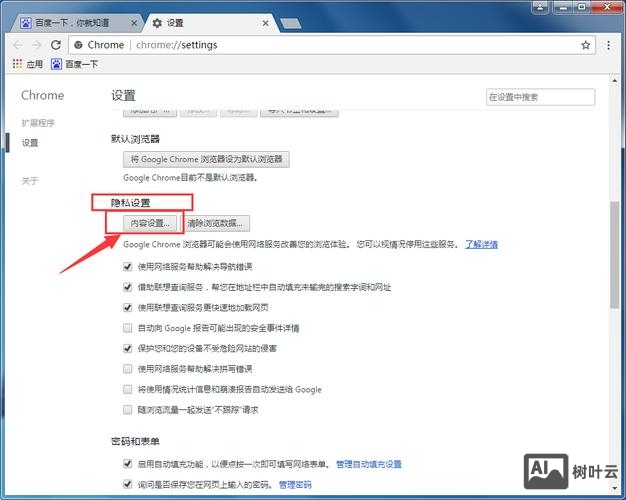The height and width of the screenshot is (500, 626).
Task: Enable 使用网络服务帮助解决拼写错误 checkbox
Action: tap(127, 369)
